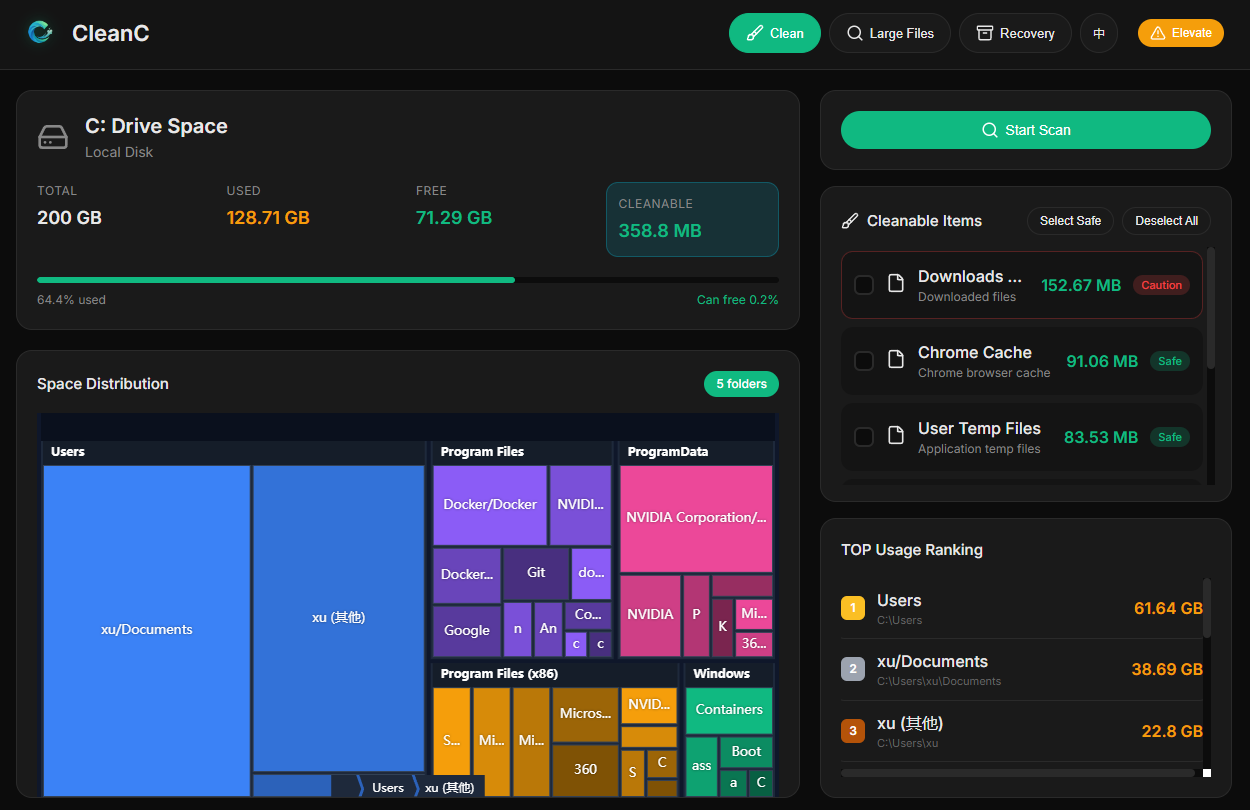Click the CleanC logo icon
The image size is (1250, 810).
click(x=40, y=33)
